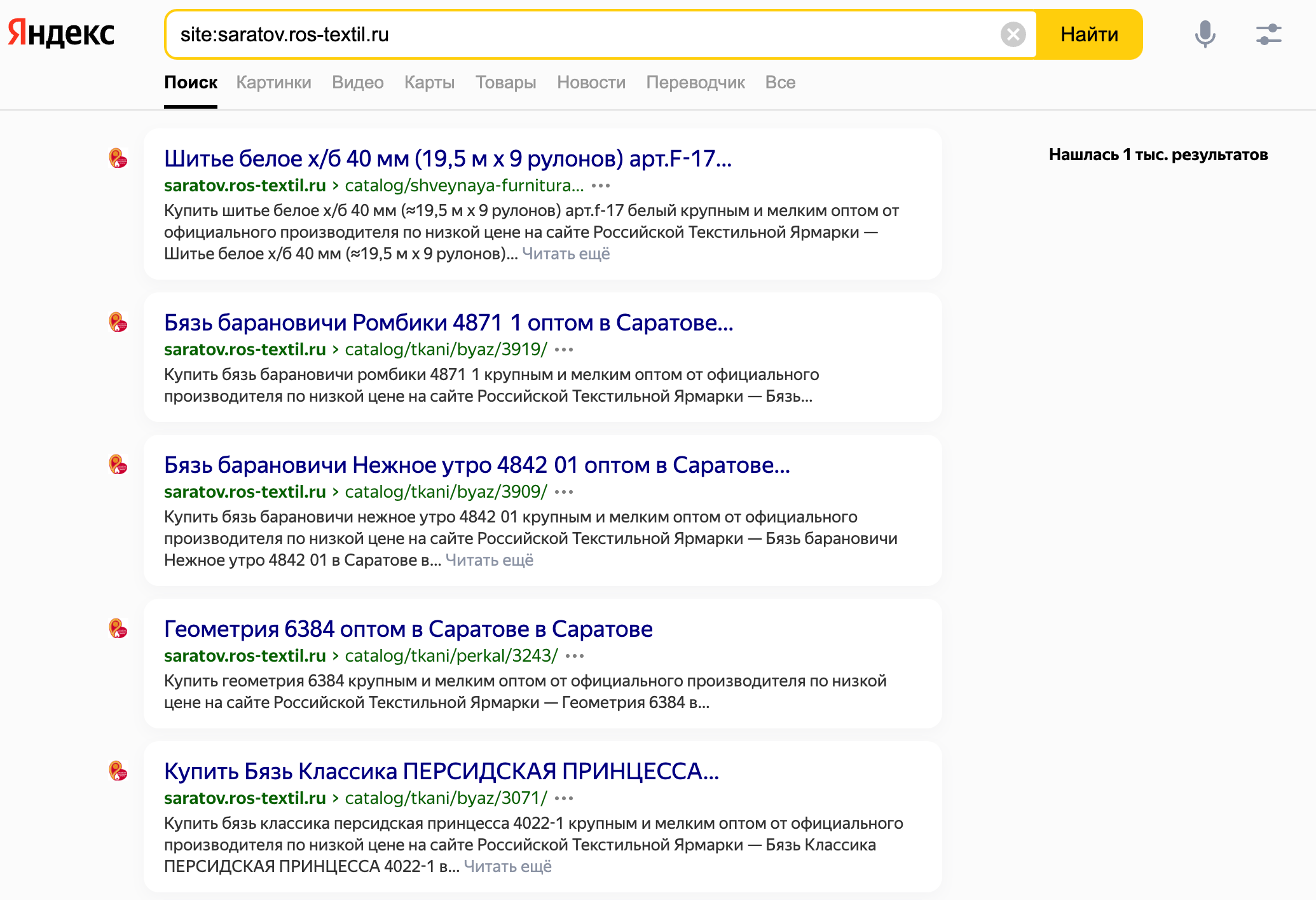
Task: Open search settings sliders icon
Action: coord(1268,34)
